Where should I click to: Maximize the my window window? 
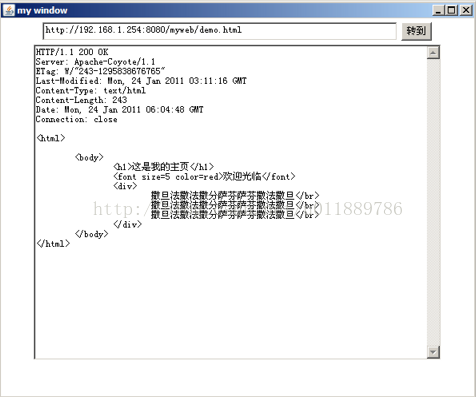(x=452, y=10)
